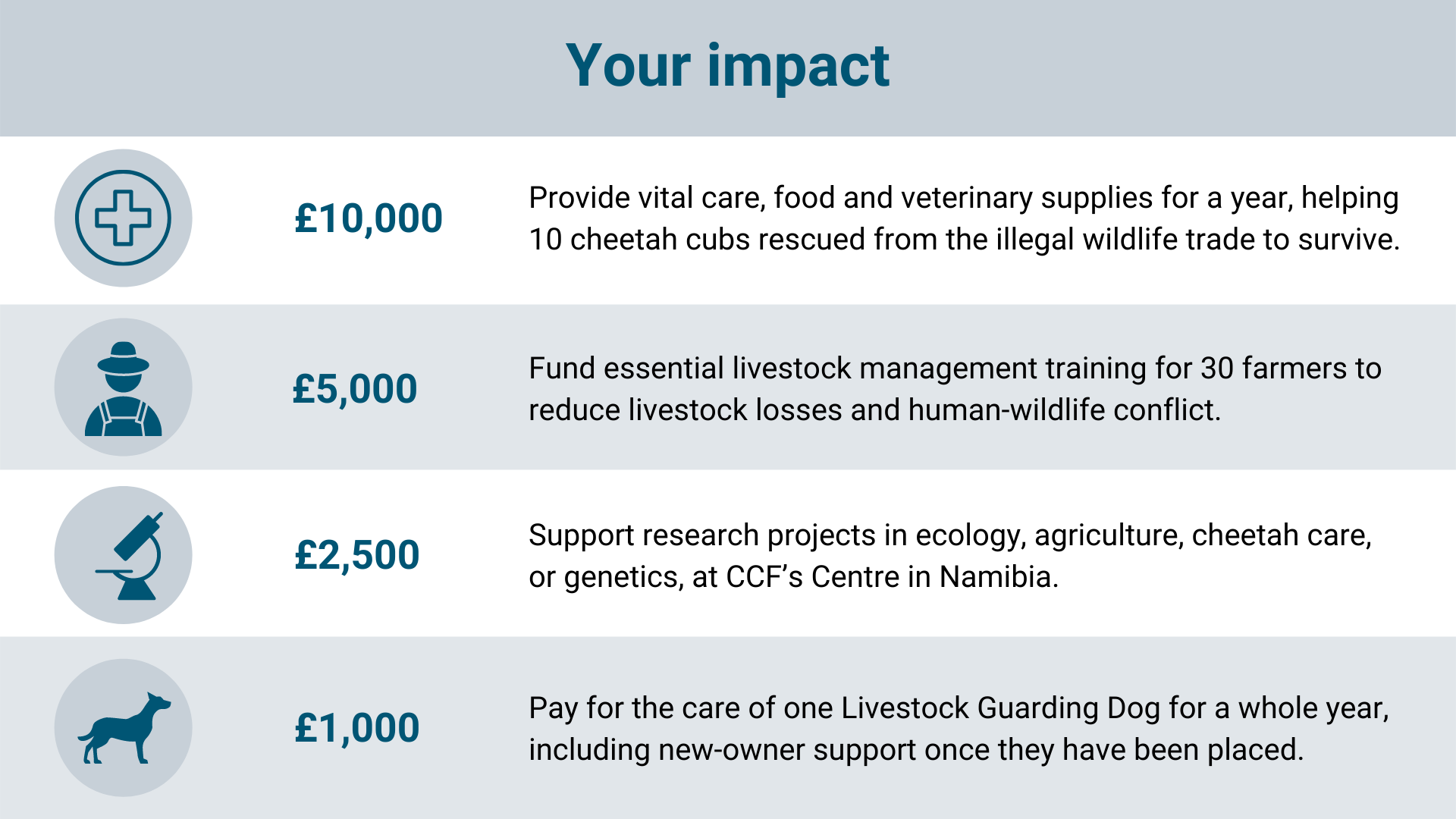This screenshot has height=819, width=1456.
Task: Click the "Pay for the care" text line
Action: [x=958, y=708]
